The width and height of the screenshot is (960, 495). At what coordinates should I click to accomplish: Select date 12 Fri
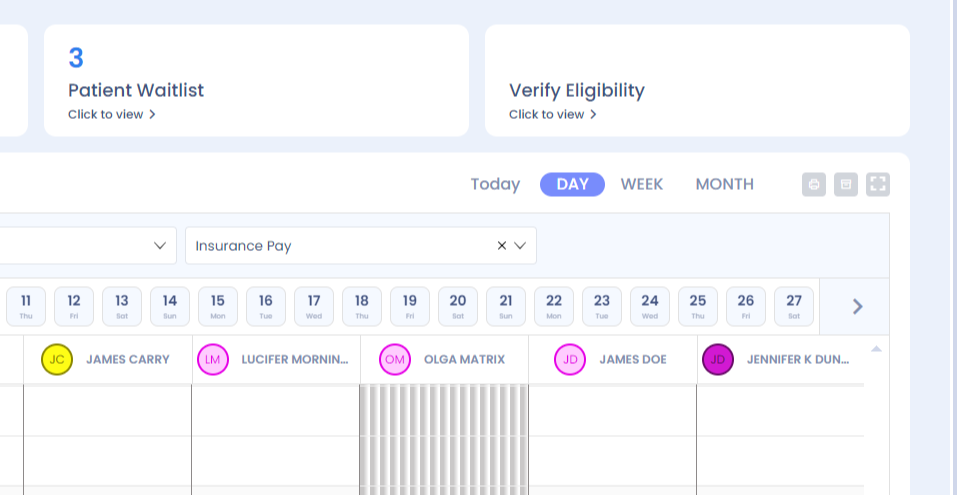coord(74,306)
